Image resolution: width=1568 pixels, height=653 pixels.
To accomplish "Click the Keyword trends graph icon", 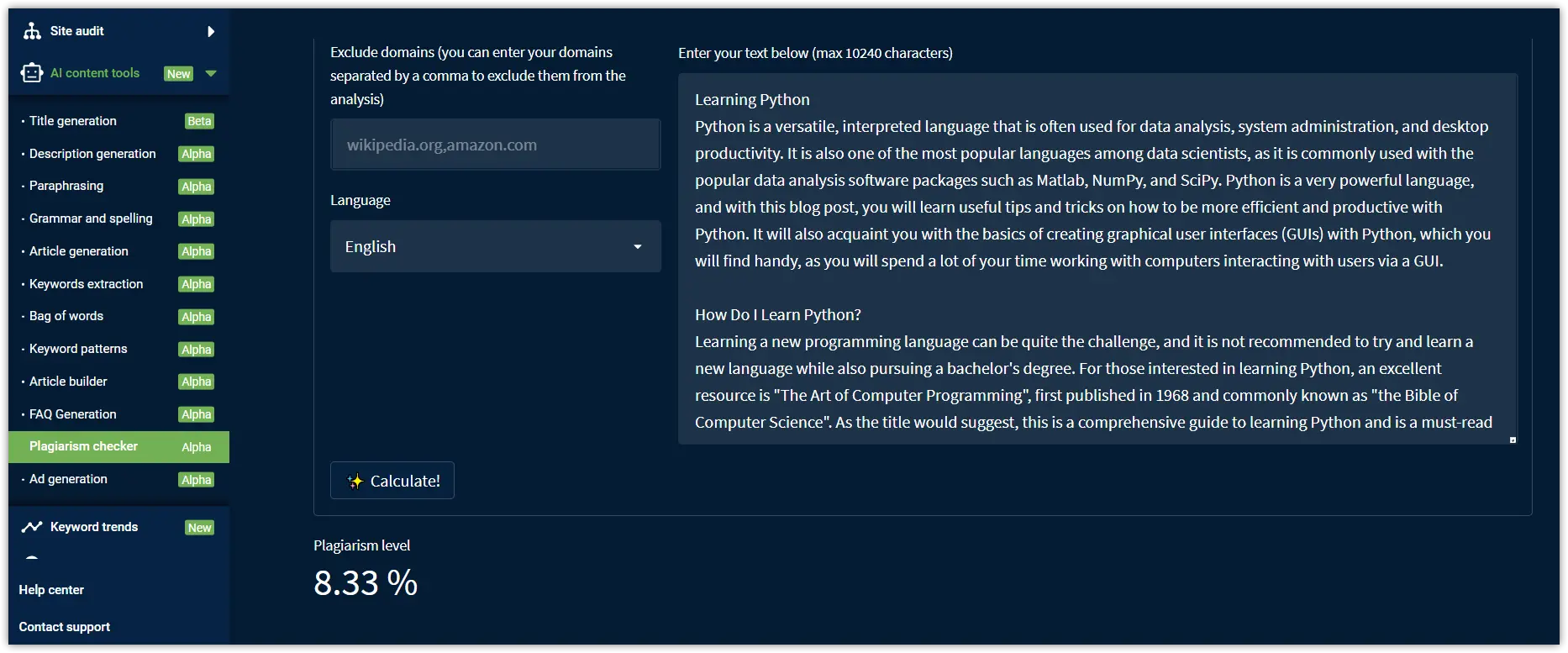I will tap(31, 527).
